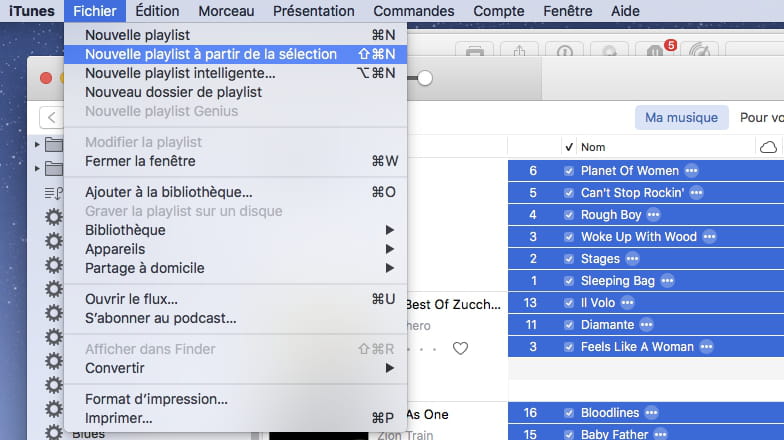The width and height of the screenshot is (784, 440).
Task: Expand the second sidebar playlist folder
Action: click(37, 168)
